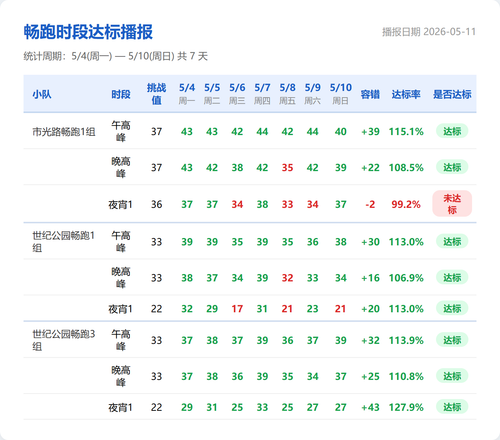Image resolution: width=500 pixels, height=440 pixels.
Task: Click the 畅跑时段达标播报 title
Action: click(x=88, y=32)
